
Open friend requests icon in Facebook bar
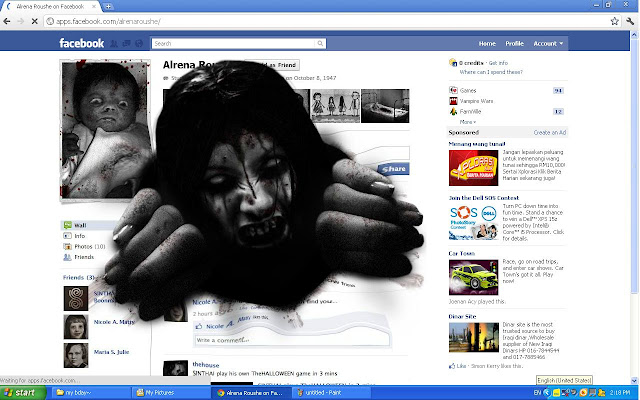tap(114, 43)
